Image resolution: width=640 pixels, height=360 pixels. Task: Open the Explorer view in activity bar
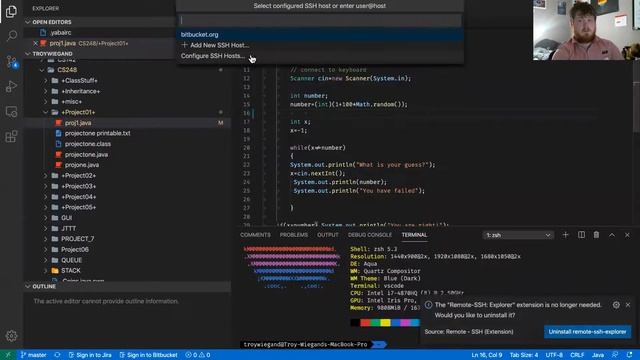[x=11, y=11]
